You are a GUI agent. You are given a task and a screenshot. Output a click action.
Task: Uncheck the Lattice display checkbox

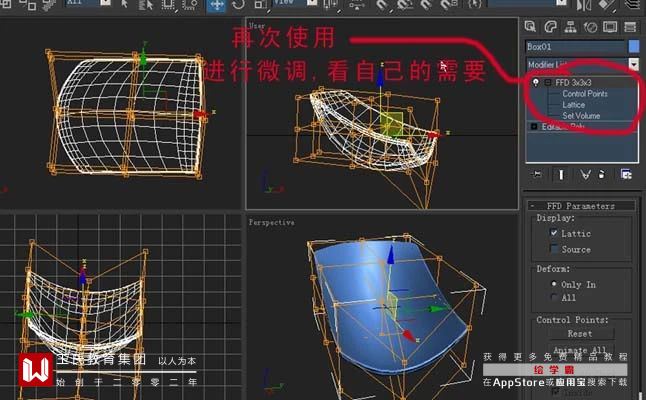point(554,233)
